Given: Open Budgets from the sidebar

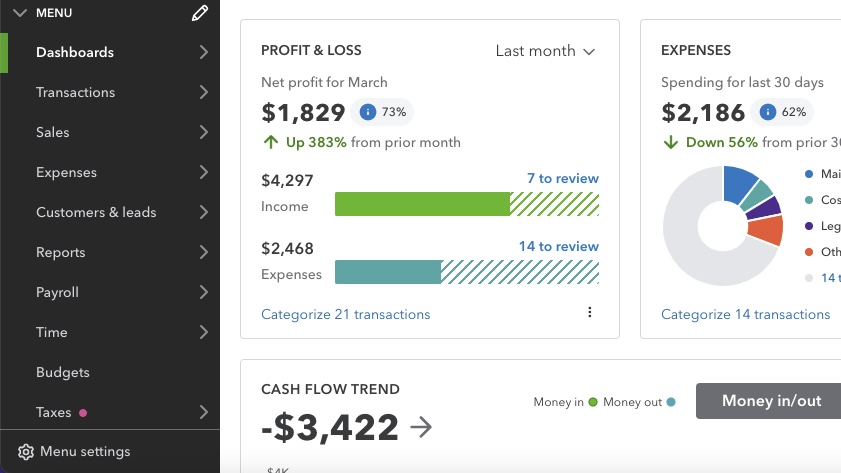Looking at the screenshot, I should coord(63,372).
